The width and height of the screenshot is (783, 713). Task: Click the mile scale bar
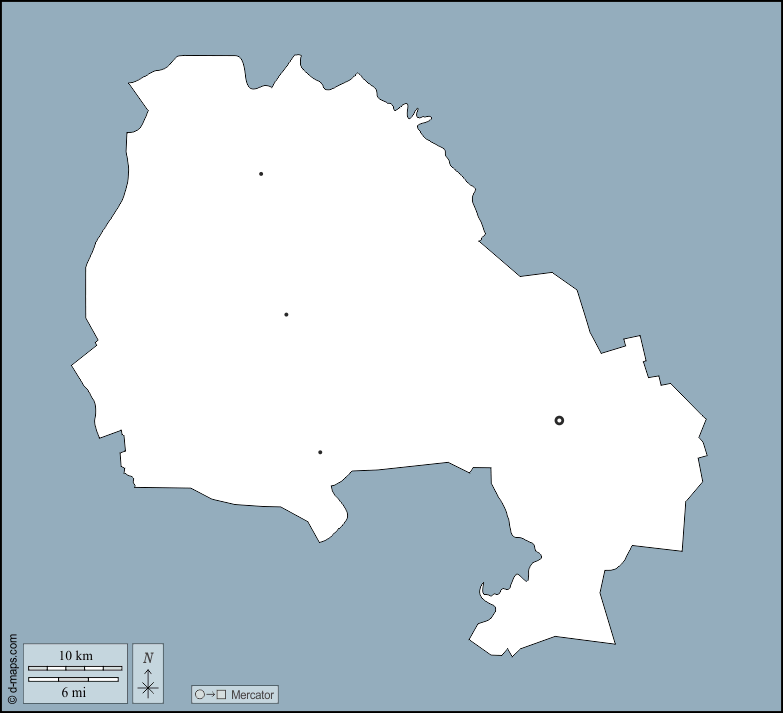73,679
